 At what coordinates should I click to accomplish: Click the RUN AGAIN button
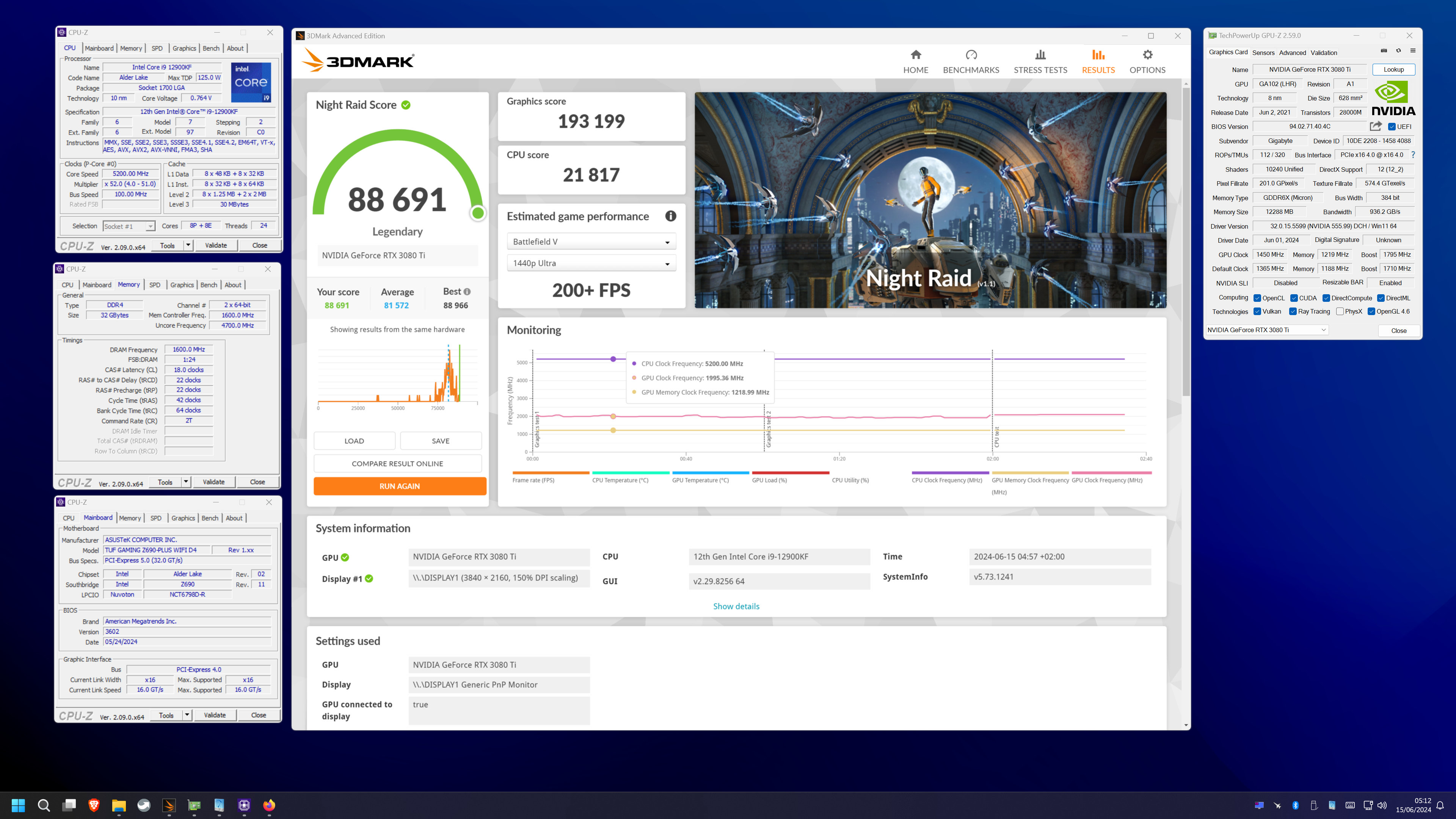point(400,486)
